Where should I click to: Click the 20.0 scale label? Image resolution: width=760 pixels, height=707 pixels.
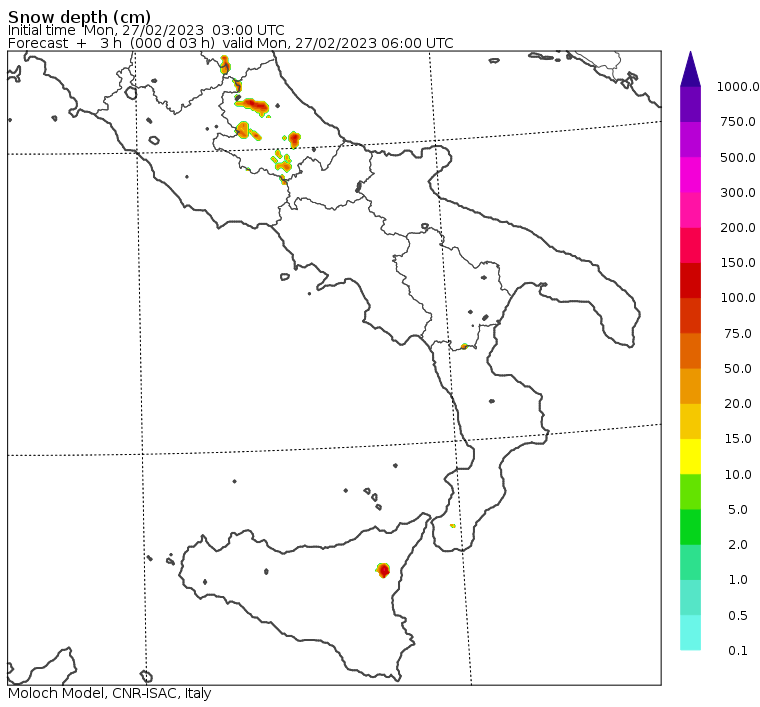[x=738, y=404]
